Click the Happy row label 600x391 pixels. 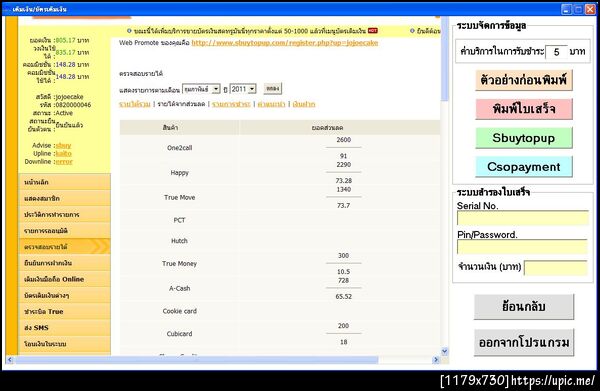pos(179,173)
